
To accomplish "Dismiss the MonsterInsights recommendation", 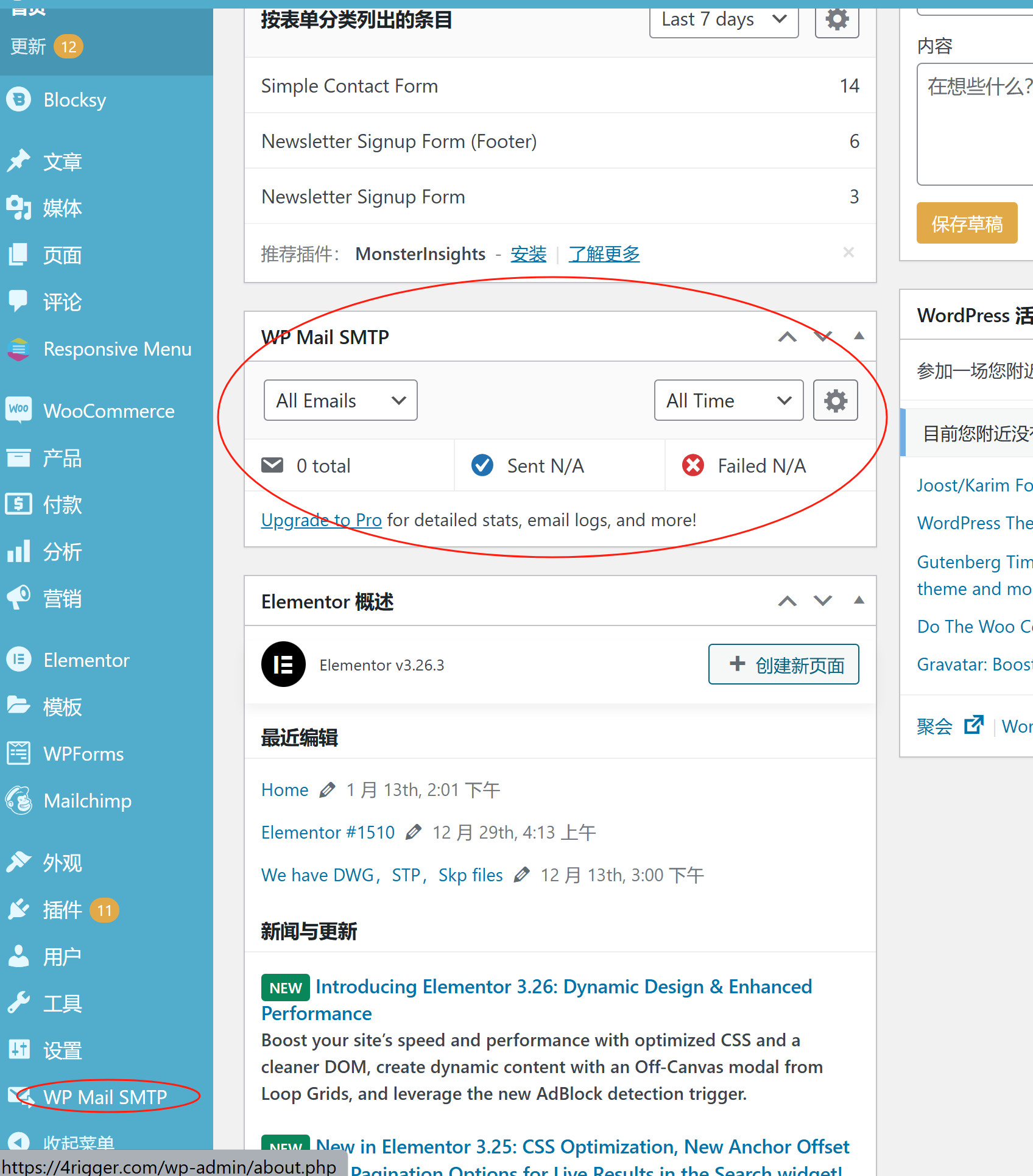I will pos(848,252).
